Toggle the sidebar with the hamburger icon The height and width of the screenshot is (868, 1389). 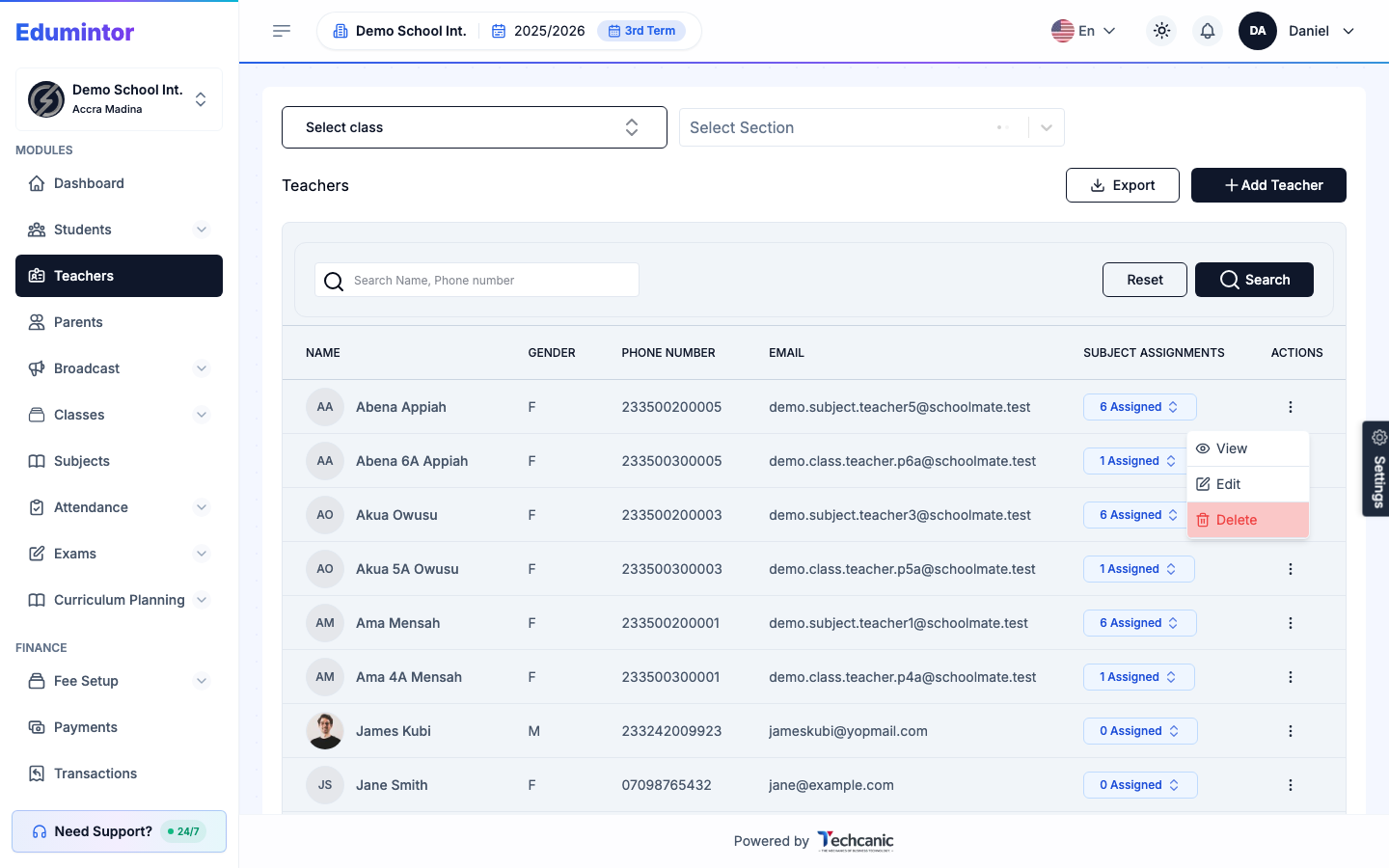(x=282, y=31)
